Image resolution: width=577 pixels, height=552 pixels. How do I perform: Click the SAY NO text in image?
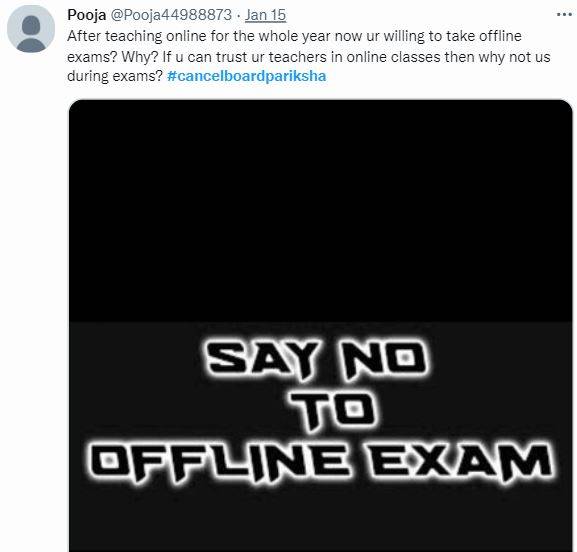coord(317,360)
